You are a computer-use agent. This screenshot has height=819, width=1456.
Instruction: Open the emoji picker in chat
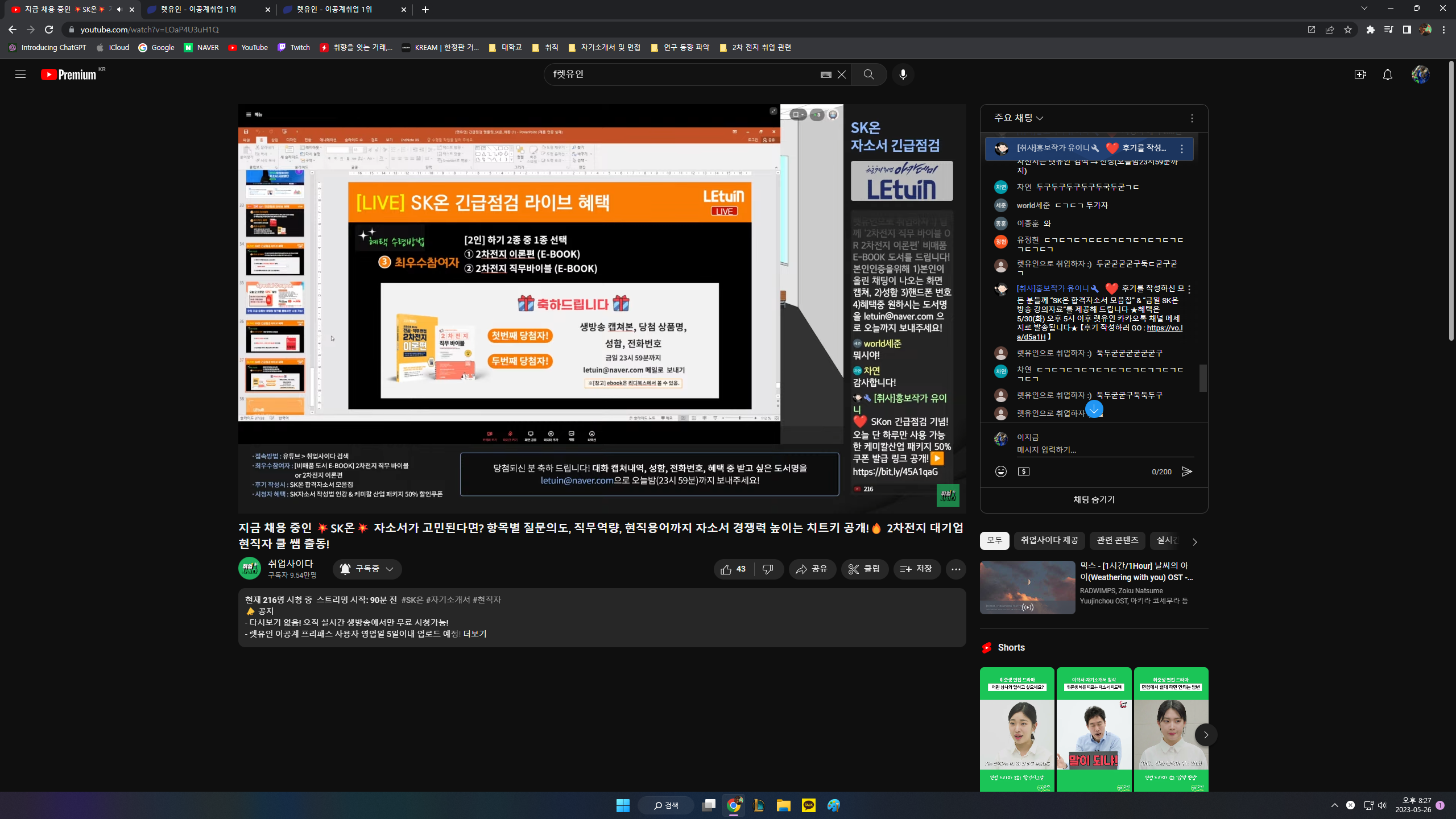pyautogui.click(x=1001, y=471)
